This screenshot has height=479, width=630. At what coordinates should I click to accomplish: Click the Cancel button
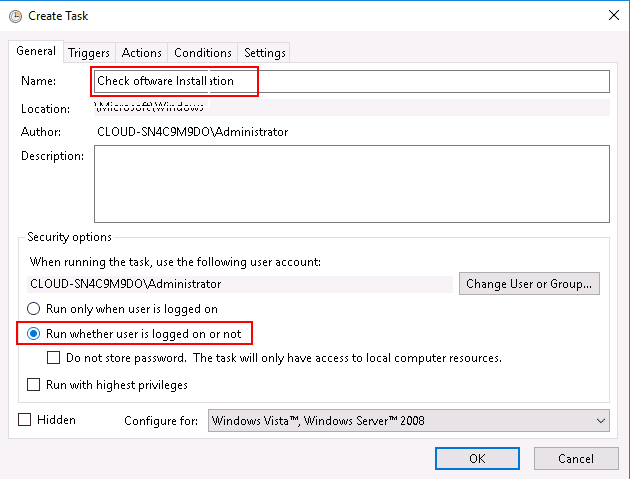point(576,459)
